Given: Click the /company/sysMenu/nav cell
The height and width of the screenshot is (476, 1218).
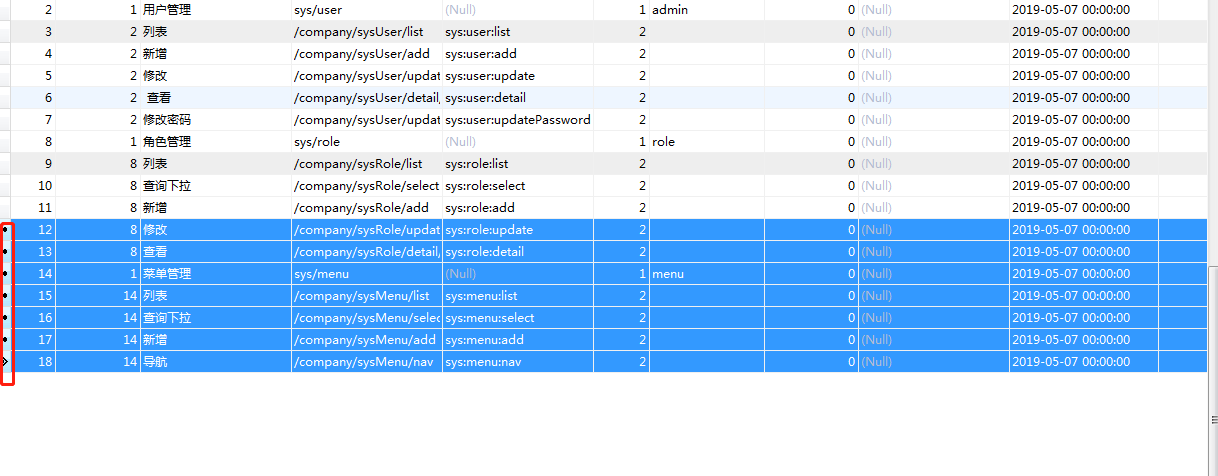Looking at the screenshot, I should pyautogui.click(x=366, y=362).
